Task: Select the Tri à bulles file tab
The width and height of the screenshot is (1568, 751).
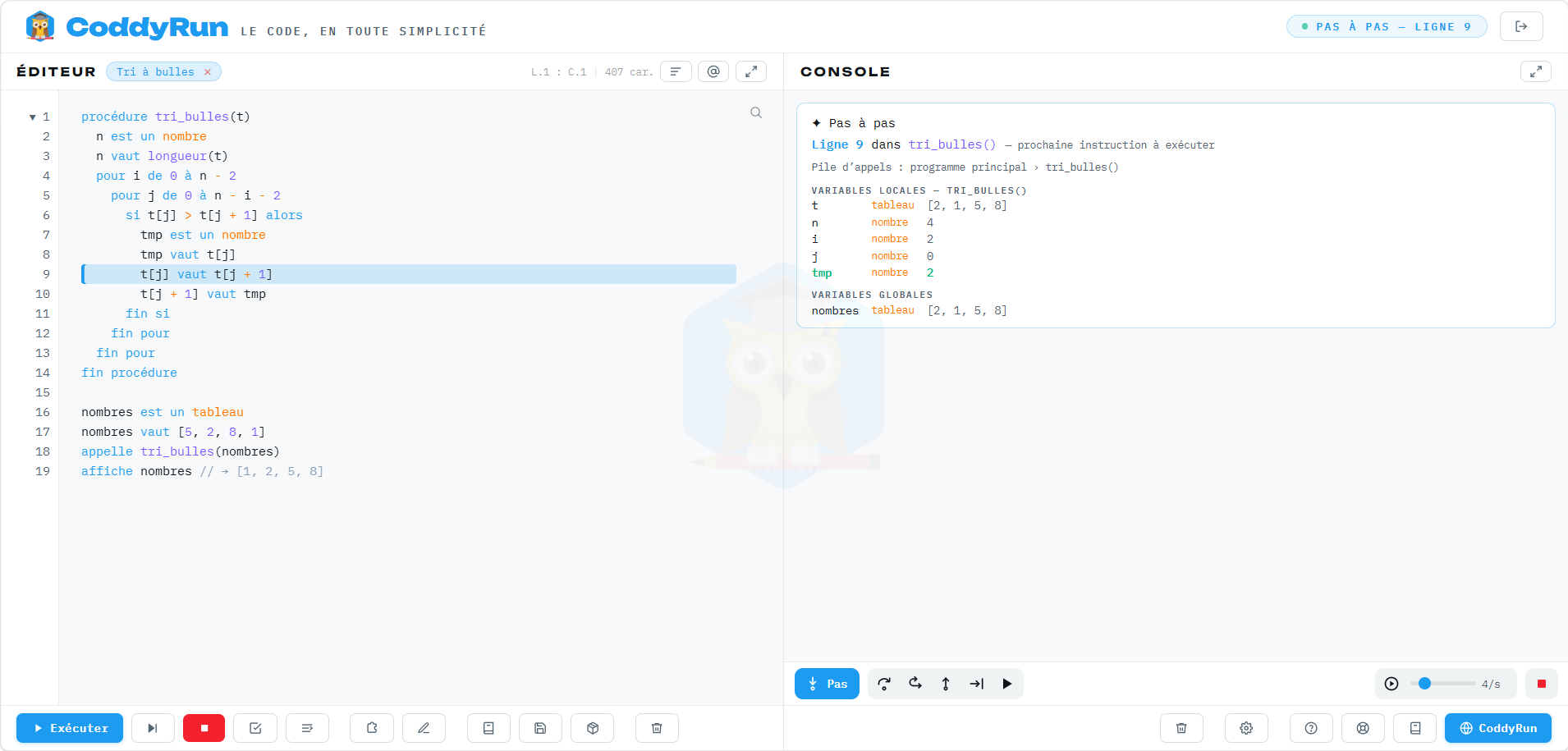Action: tap(155, 72)
